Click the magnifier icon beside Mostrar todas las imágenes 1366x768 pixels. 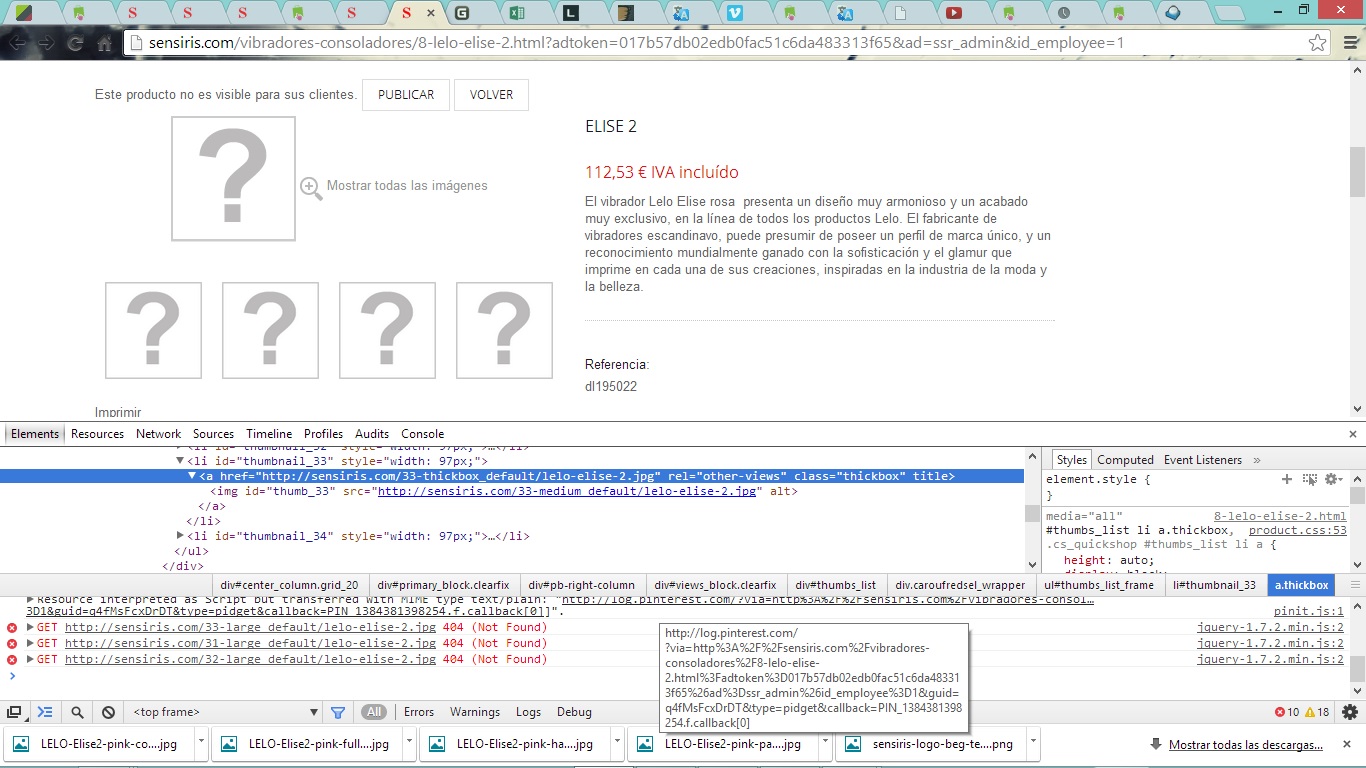click(x=311, y=187)
